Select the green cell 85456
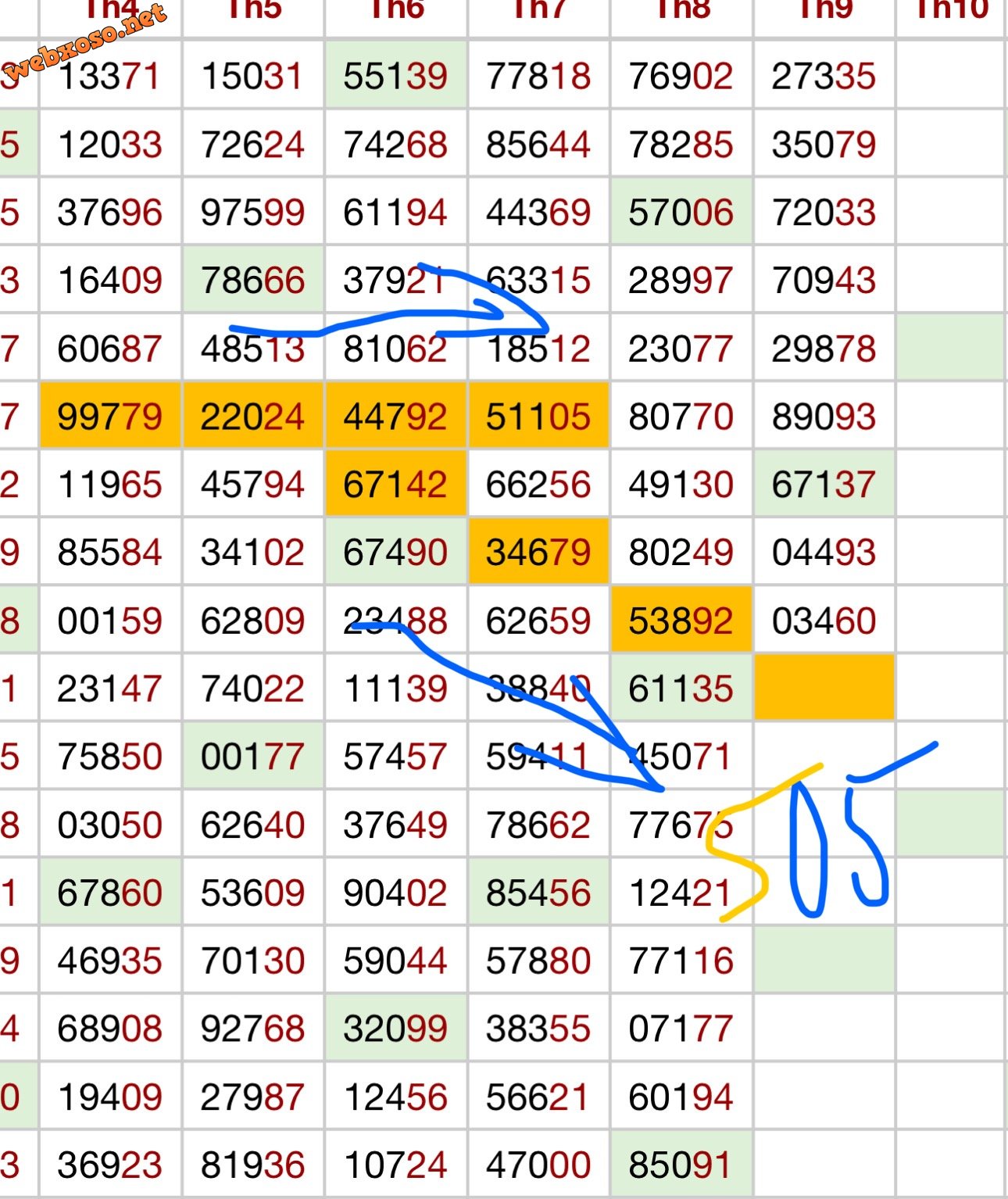The width and height of the screenshot is (1008, 1199). (538, 893)
